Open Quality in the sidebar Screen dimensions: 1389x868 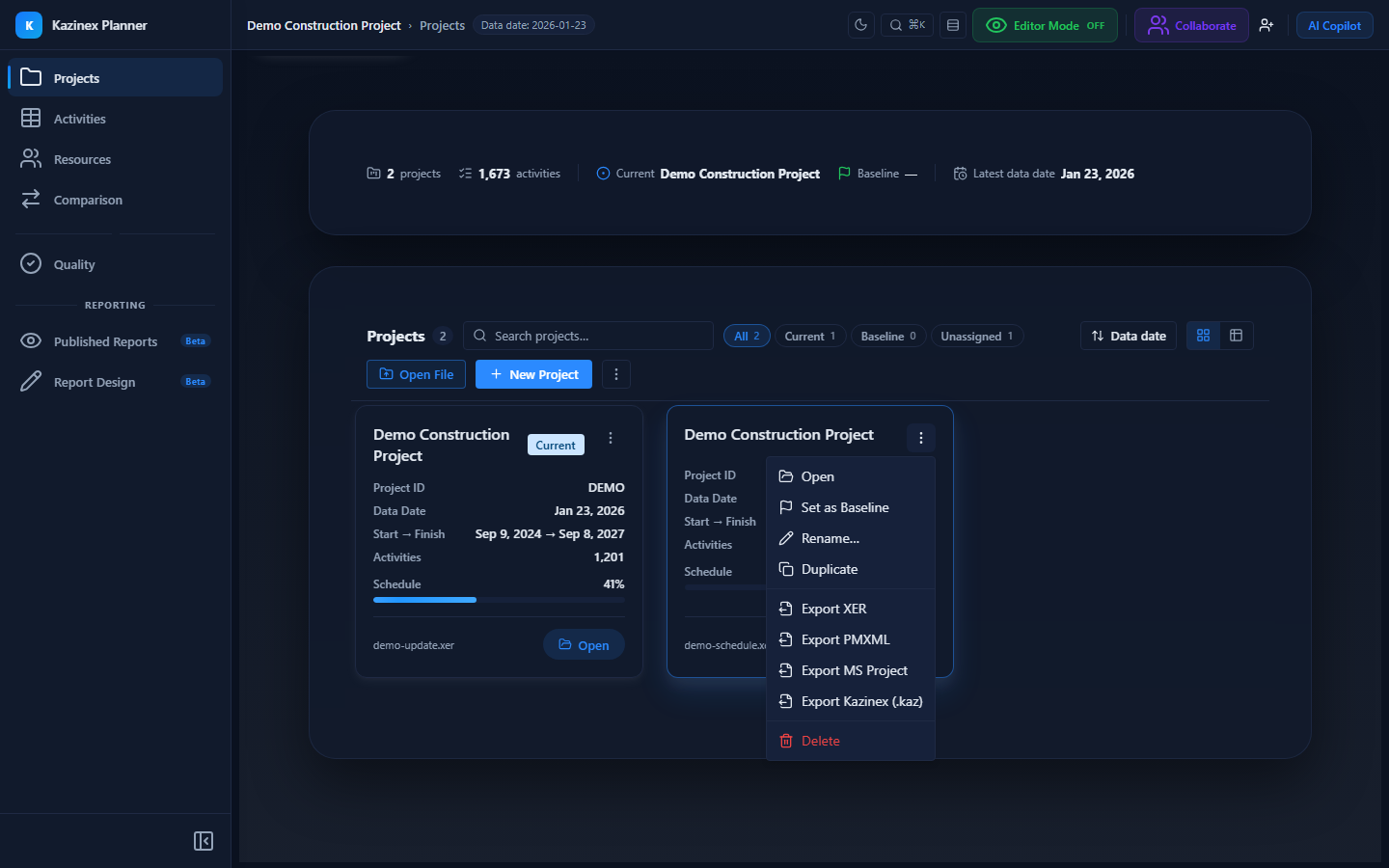[x=116, y=264]
